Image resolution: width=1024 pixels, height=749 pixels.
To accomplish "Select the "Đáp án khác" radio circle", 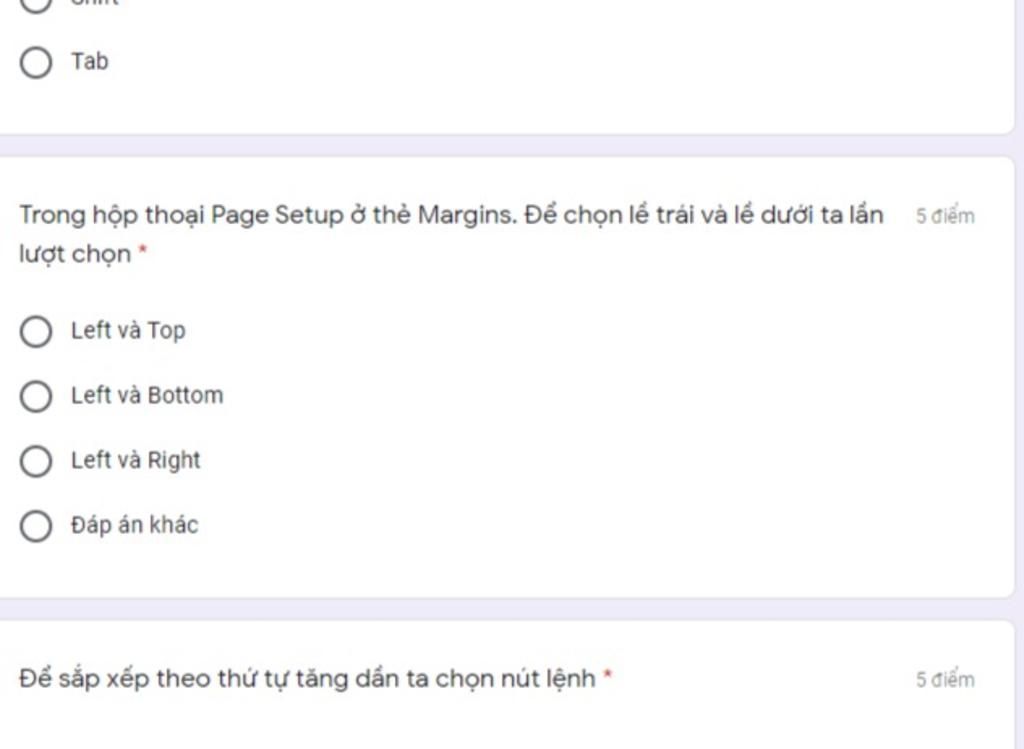I will 36,526.
